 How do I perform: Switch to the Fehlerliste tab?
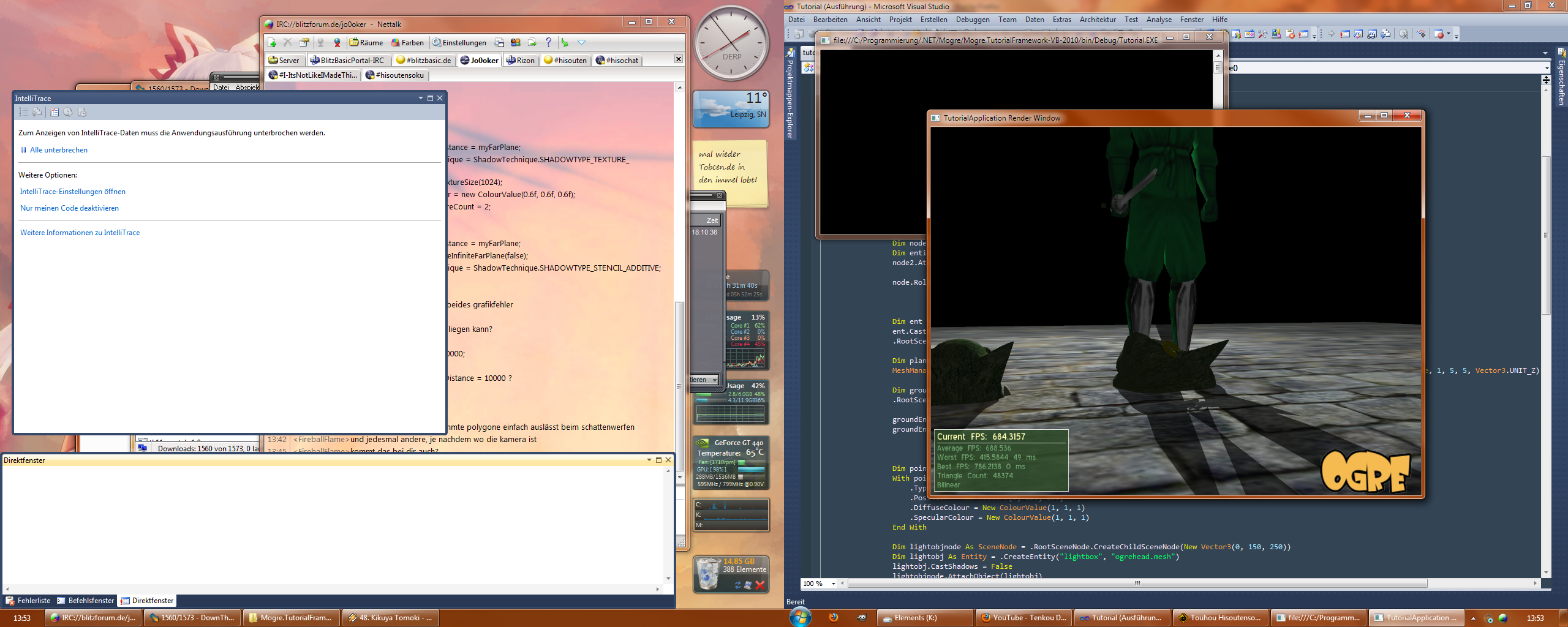coord(28,601)
